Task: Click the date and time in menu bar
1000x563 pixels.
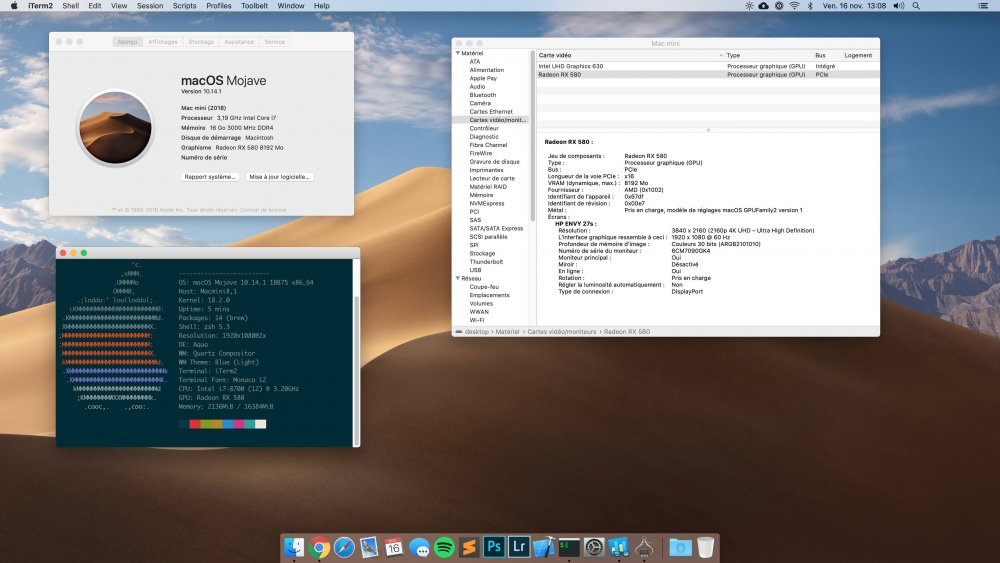Action: [x=854, y=6]
